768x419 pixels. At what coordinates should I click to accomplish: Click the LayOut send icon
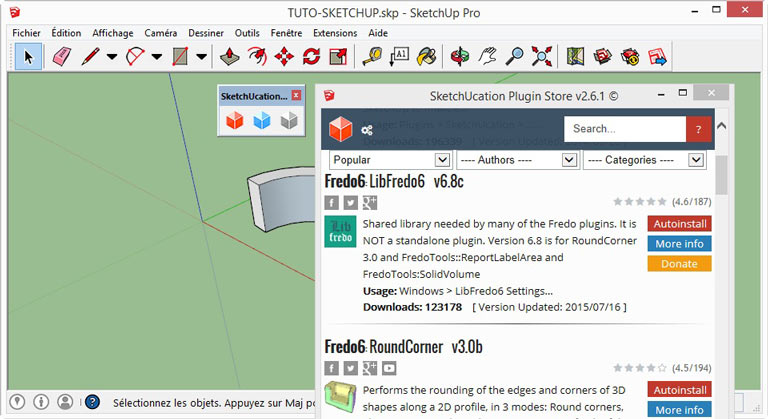(x=657, y=56)
